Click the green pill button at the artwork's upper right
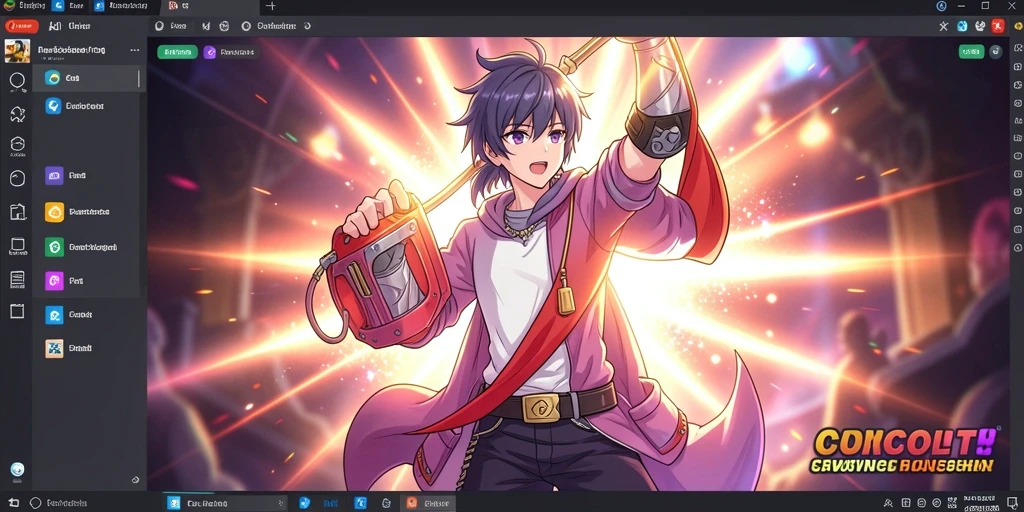Screen dimensions: 1024x512 (x=972, y=52)
